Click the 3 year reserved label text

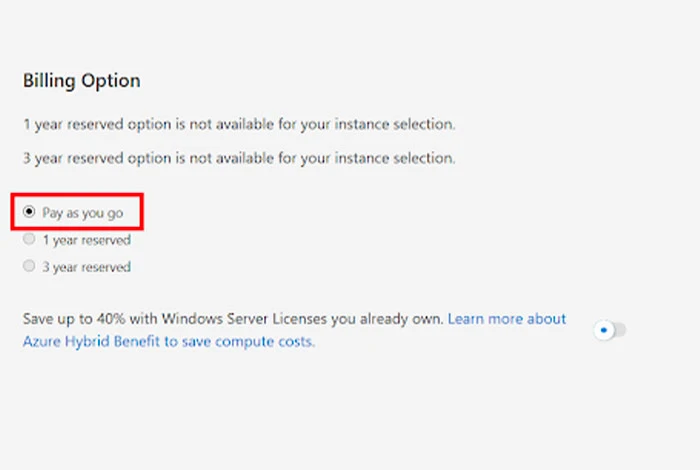pos(87,267)
